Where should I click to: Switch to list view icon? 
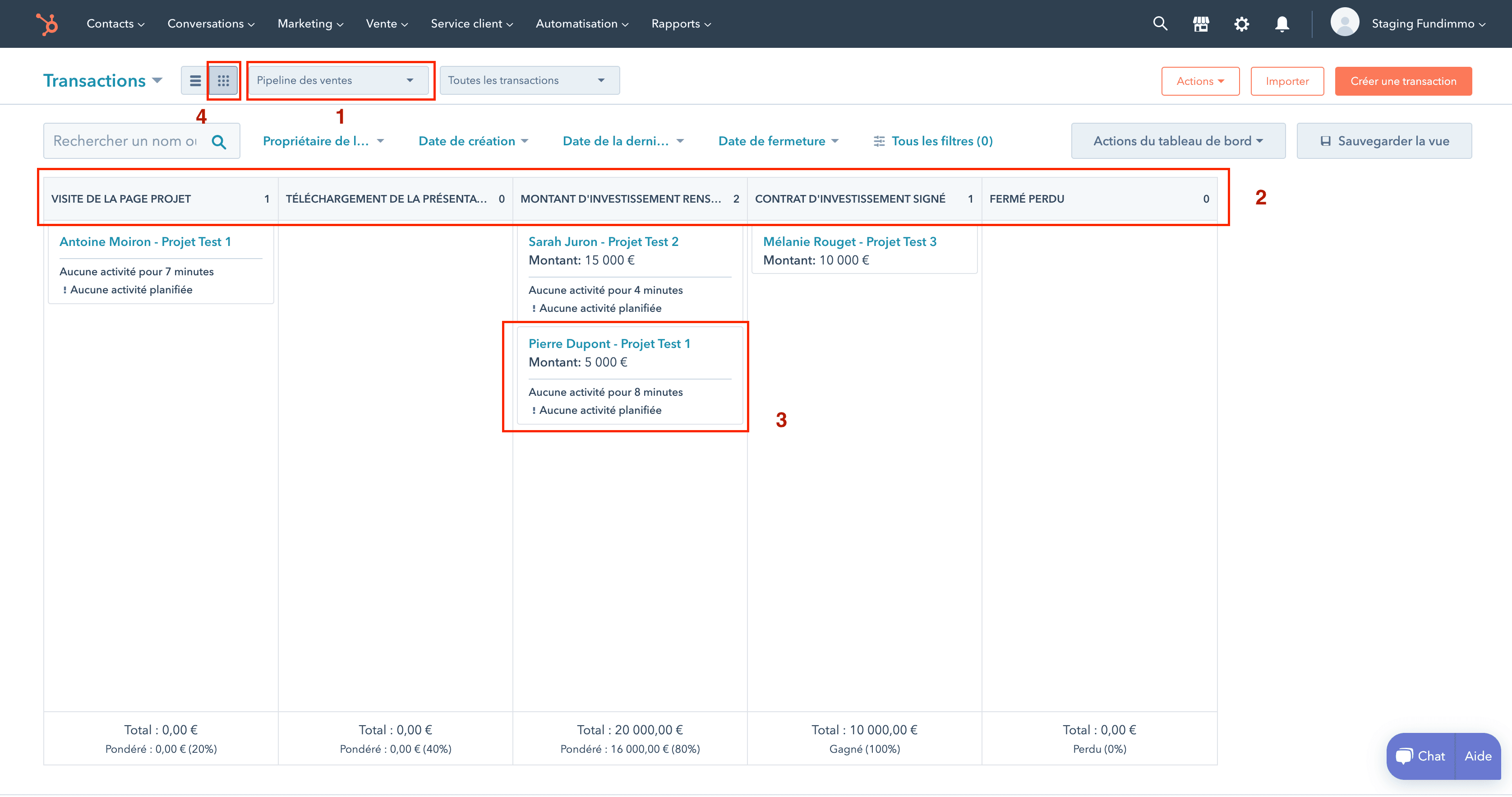(194, 80)
